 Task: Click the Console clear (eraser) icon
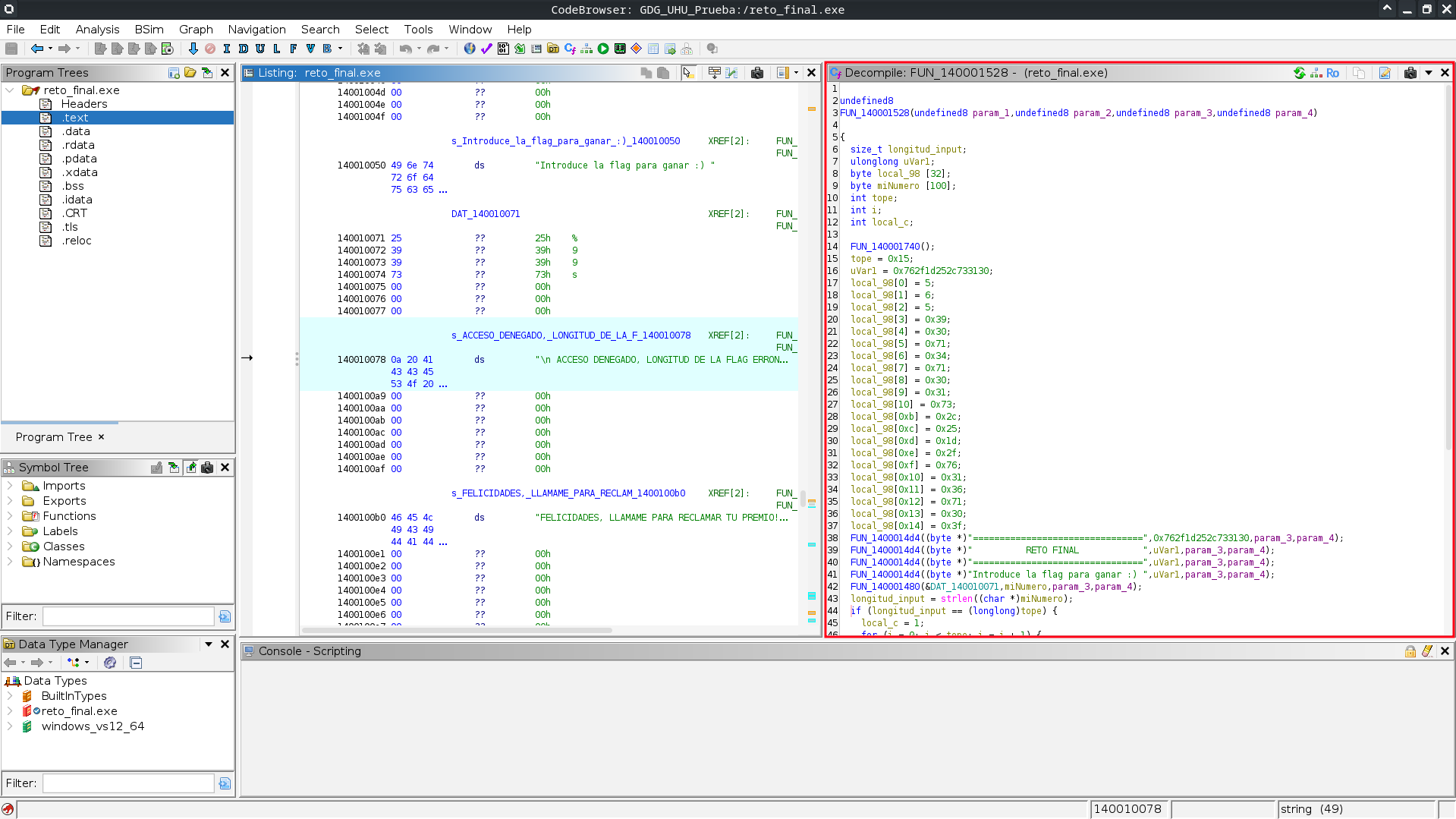[1427, 651]
